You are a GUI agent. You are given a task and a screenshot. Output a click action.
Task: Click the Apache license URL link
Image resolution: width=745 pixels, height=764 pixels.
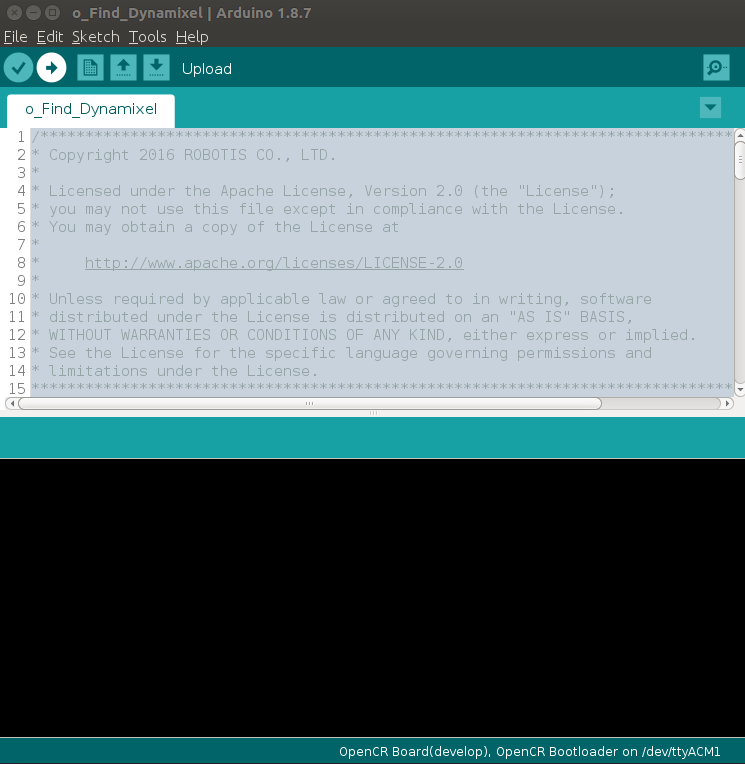coord(273,263)
